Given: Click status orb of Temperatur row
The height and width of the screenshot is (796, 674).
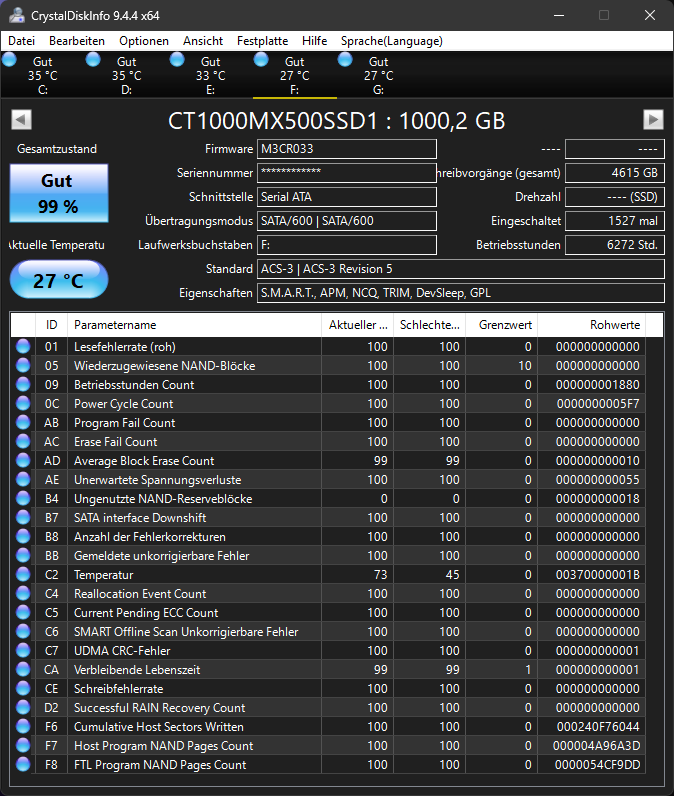Looking at the screenshot, I should coord(23,574).
